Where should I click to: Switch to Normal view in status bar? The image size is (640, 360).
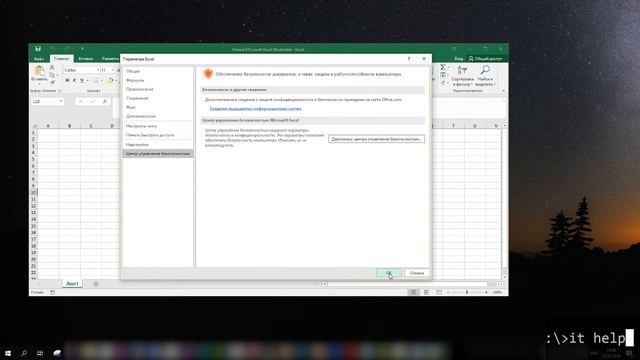click(x=413, y=292)
